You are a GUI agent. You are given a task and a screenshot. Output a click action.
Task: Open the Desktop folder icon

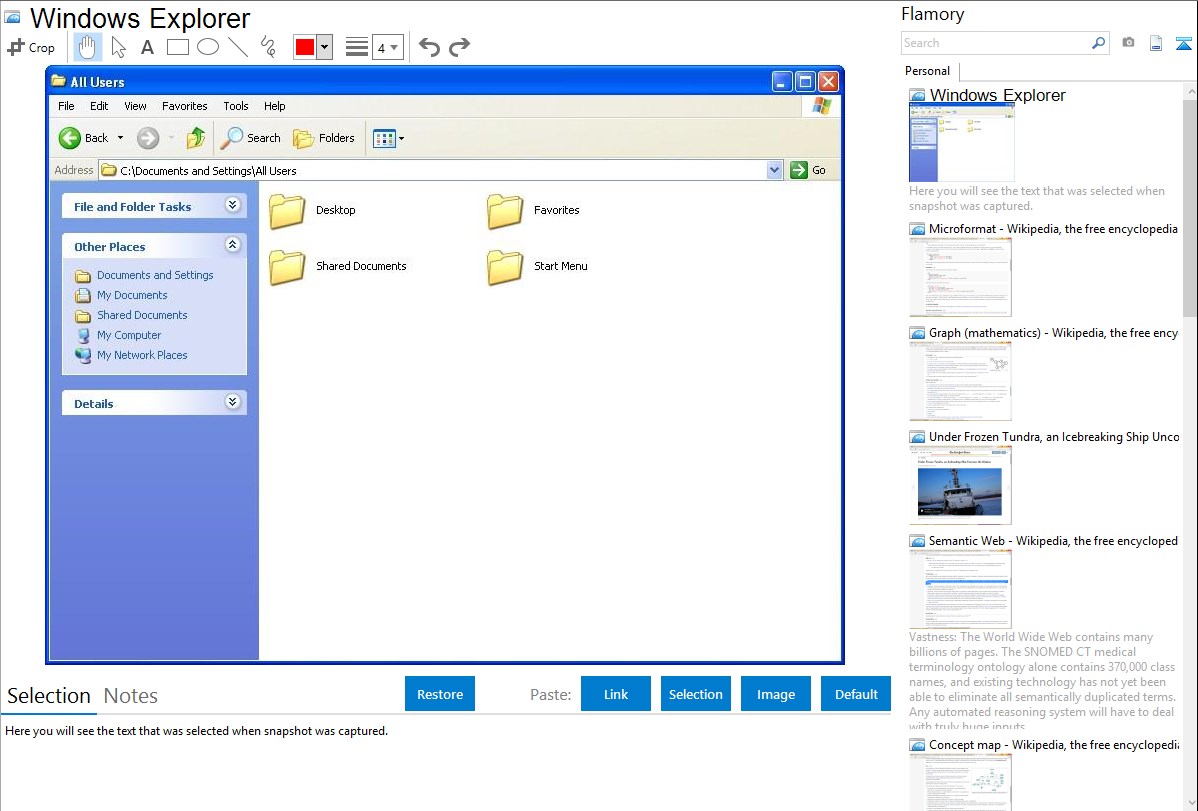(287, 211)
